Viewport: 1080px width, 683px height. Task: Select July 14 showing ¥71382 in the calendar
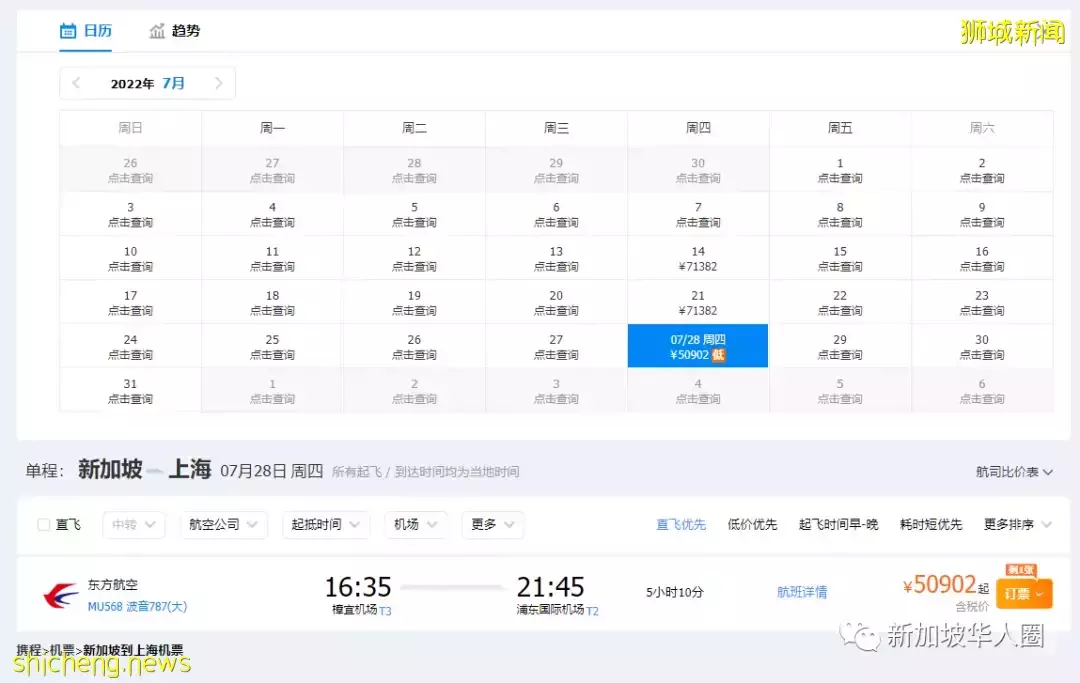tap(697, 260)
